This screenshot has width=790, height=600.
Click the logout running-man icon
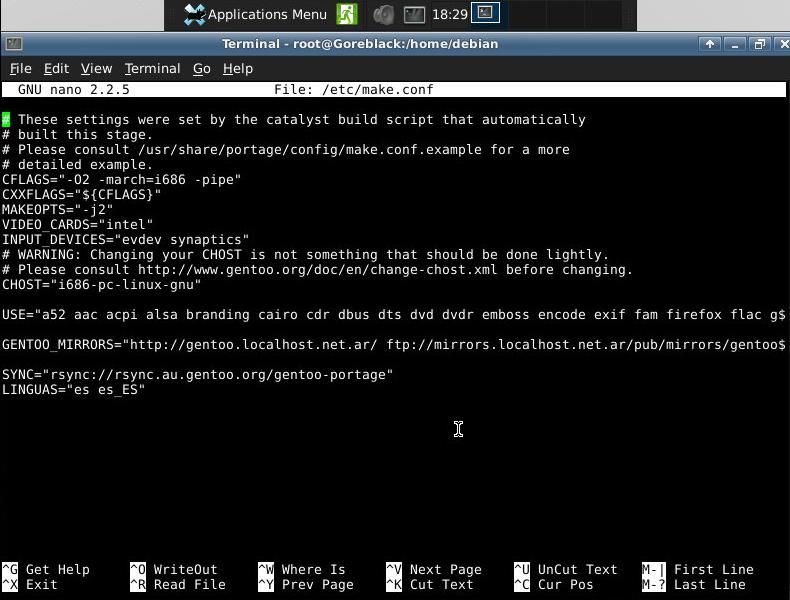point(347,14)
